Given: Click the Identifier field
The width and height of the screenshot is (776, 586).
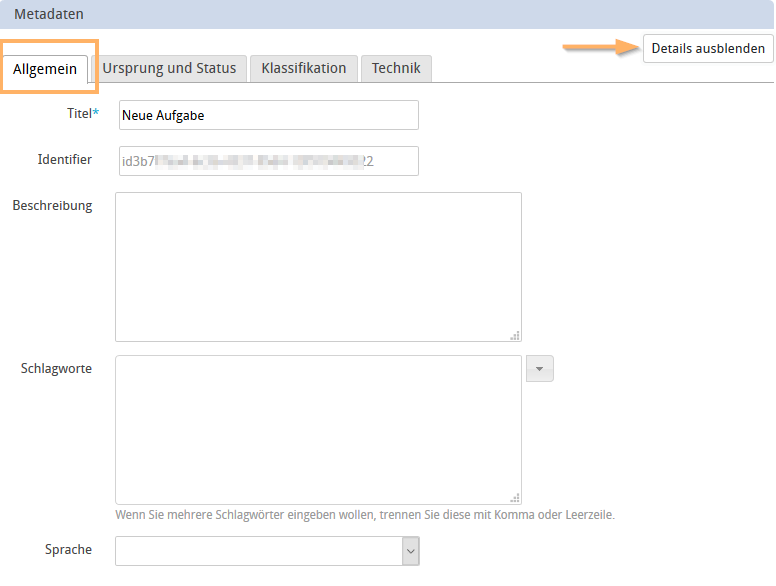Looking at the screenshot, I should [x=269, y=161].
